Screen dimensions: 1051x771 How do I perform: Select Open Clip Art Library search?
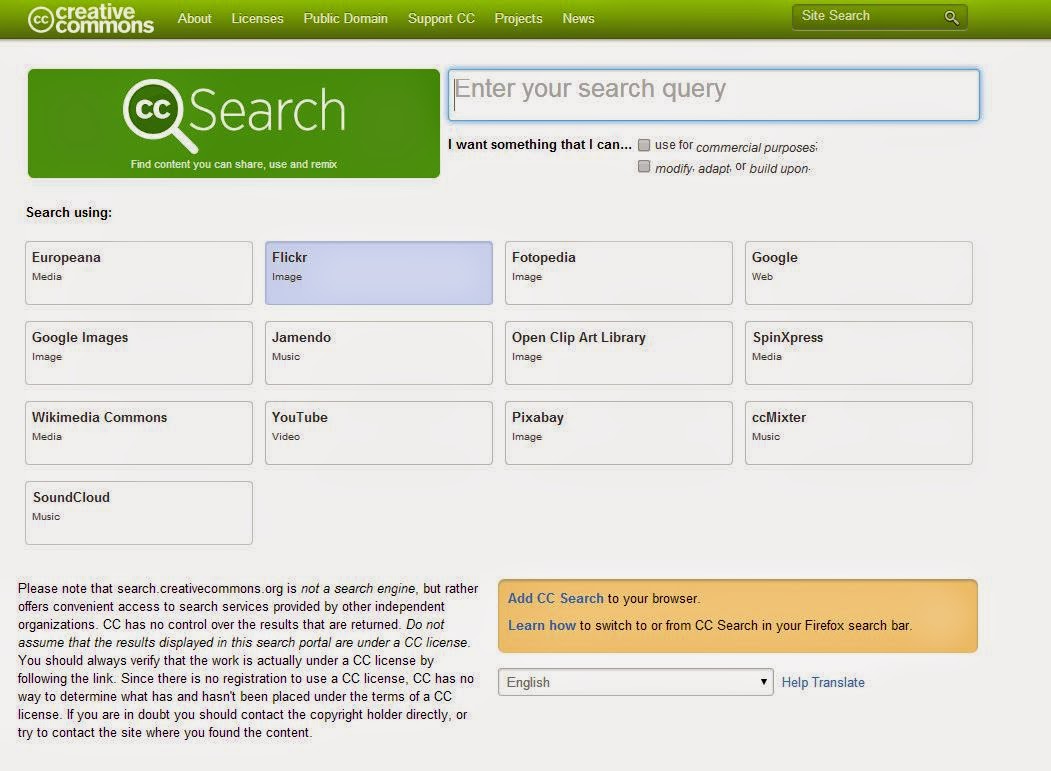tap(619, 353)
